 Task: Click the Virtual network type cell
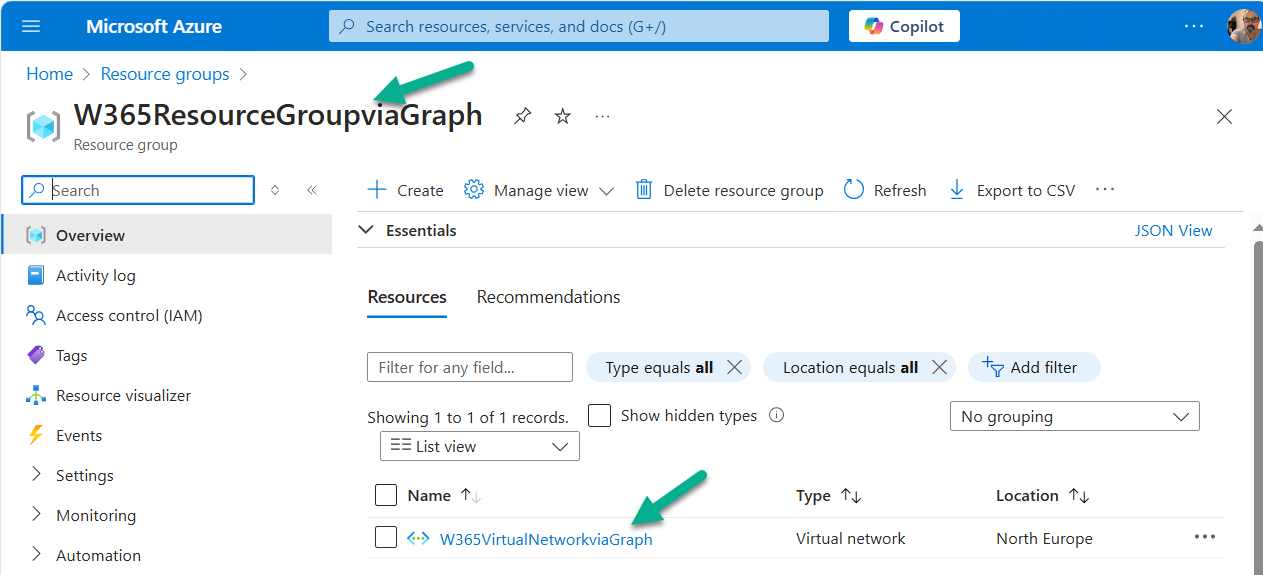[850, 538]
